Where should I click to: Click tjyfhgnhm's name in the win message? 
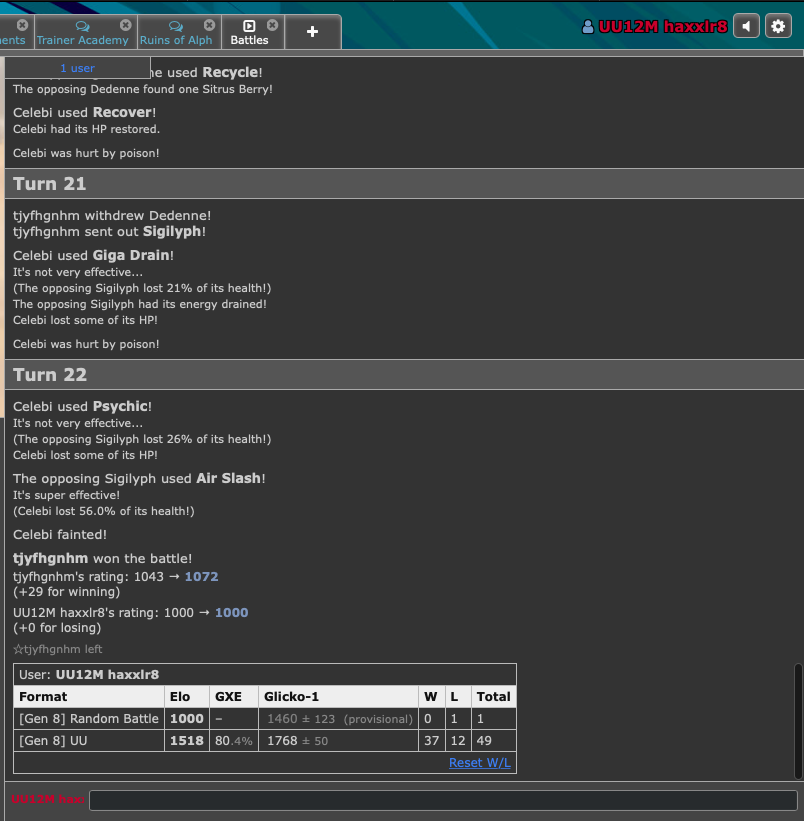pos(50,559)
